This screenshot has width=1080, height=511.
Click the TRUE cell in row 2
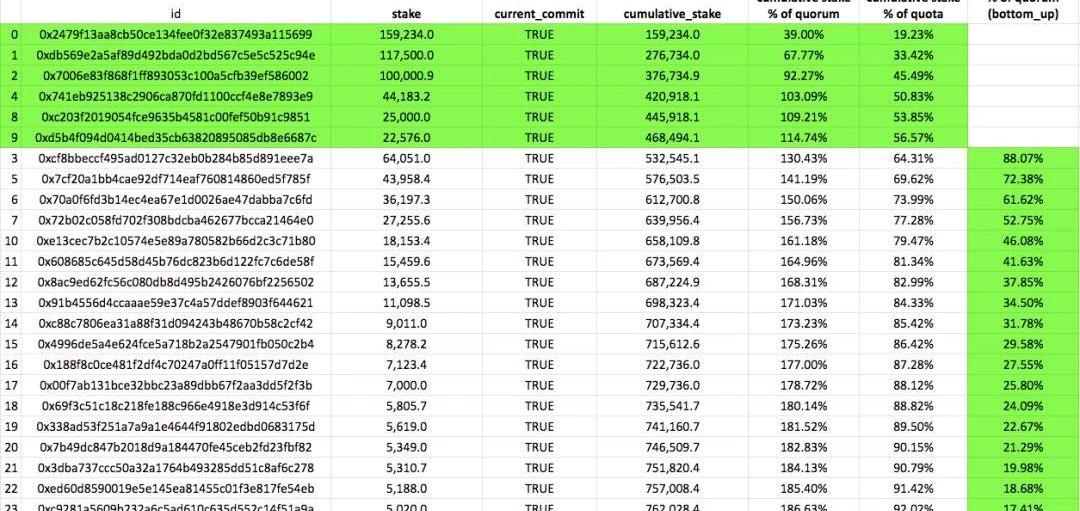click(x=538, y=76)
